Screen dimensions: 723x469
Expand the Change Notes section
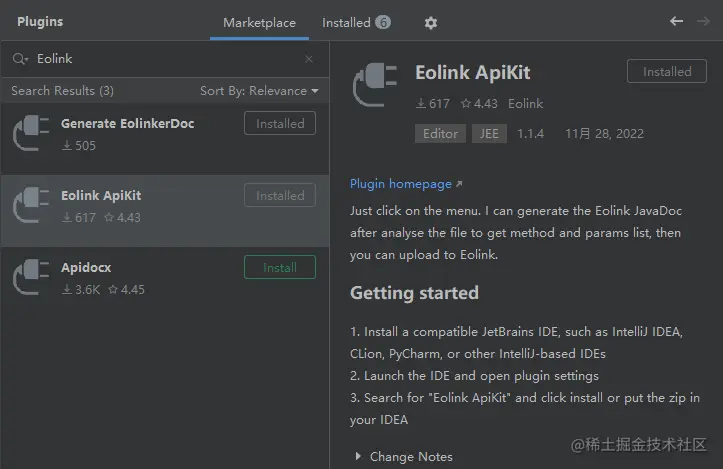tap(358, 457)
